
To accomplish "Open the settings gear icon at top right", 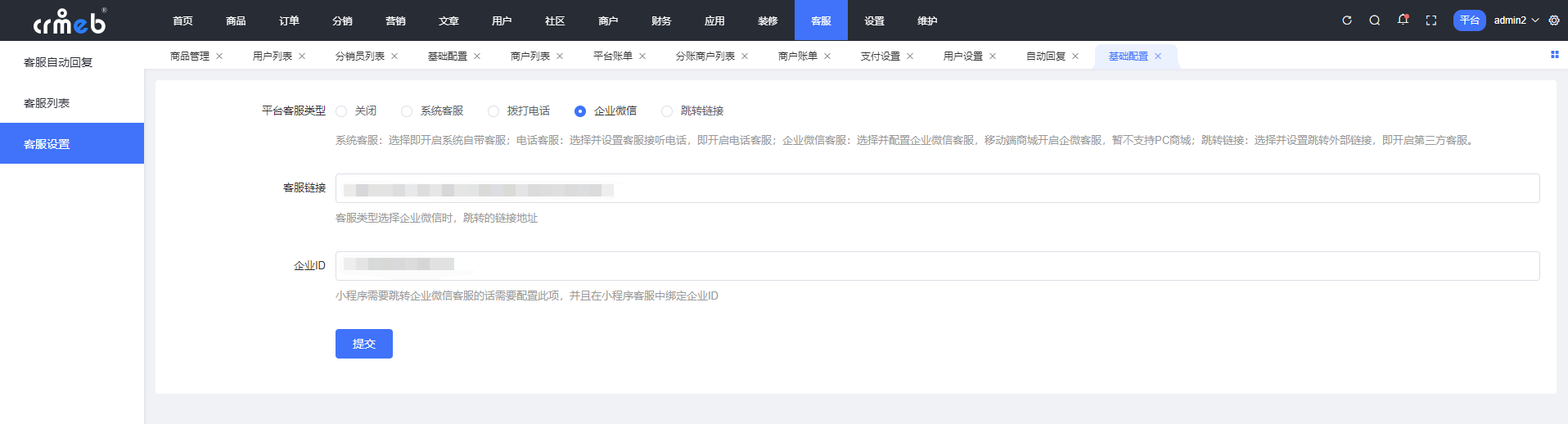I will (x=1553, y=20).
